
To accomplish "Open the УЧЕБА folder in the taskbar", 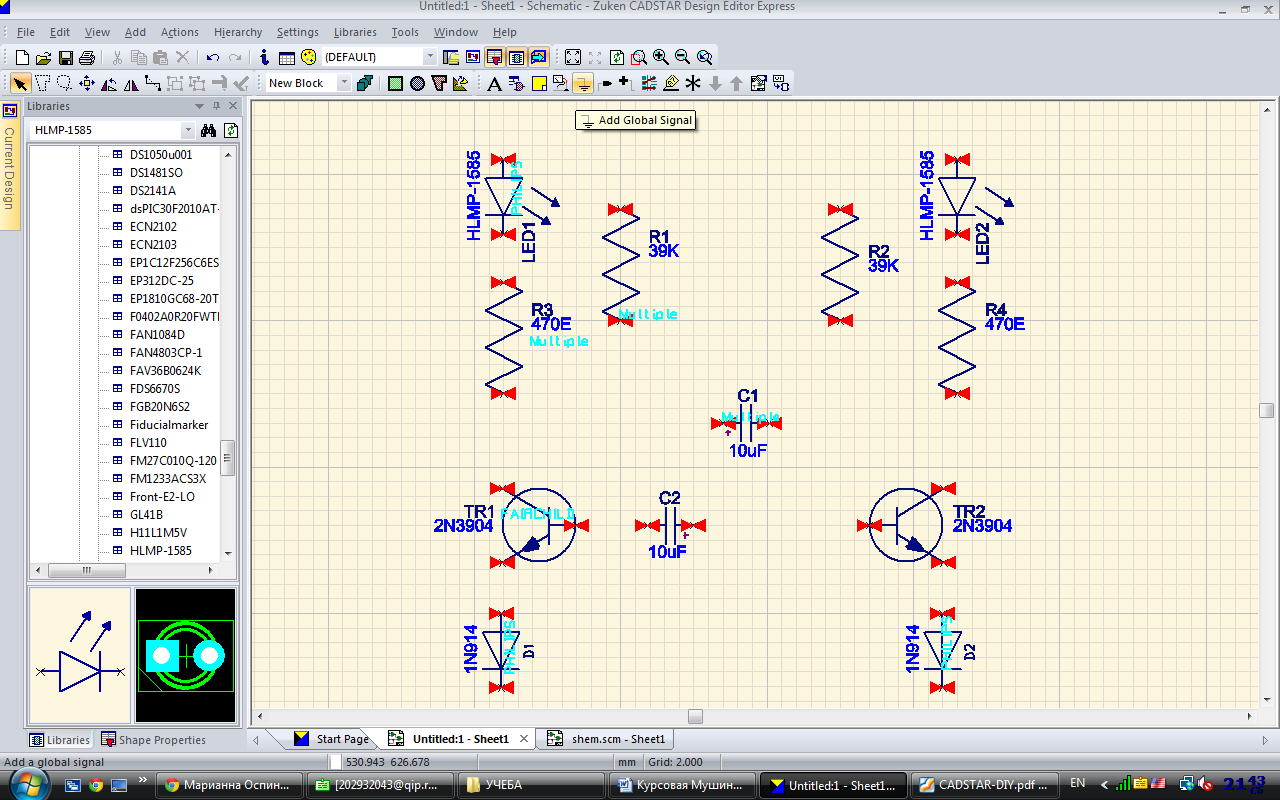I will [532, 785].
